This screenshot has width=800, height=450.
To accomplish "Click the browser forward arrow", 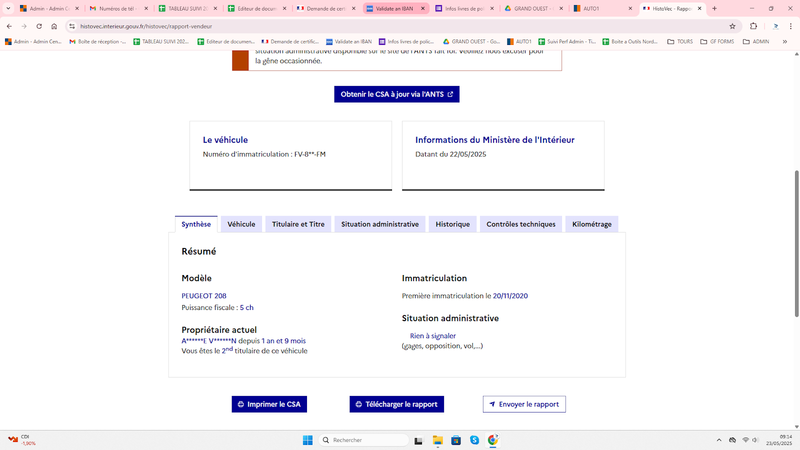I will coord(23,26).
